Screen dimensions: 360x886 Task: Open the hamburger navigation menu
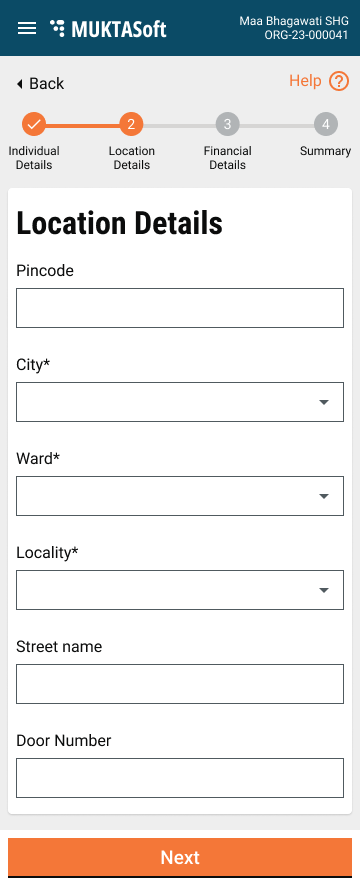(27, 28)
